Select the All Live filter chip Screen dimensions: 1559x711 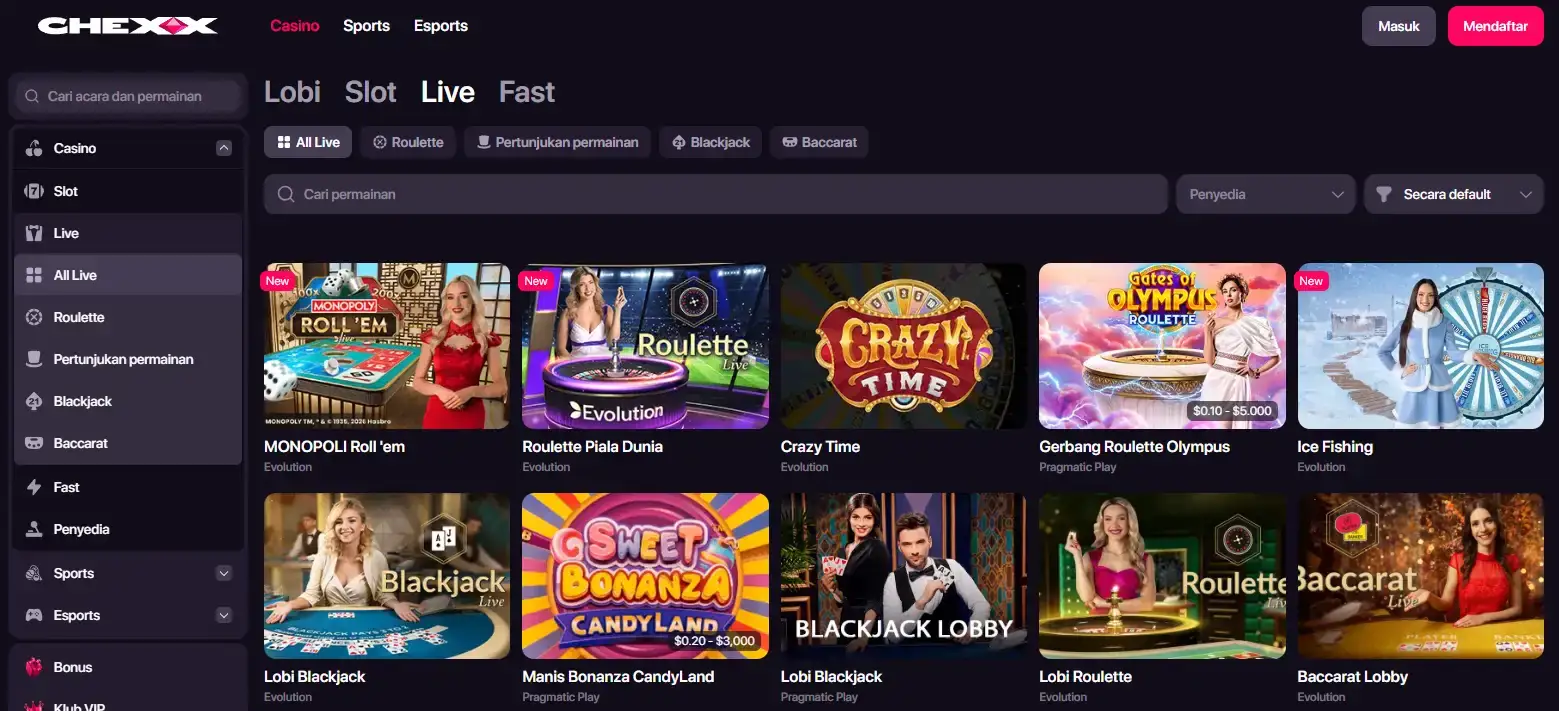[x=308, y=142]
